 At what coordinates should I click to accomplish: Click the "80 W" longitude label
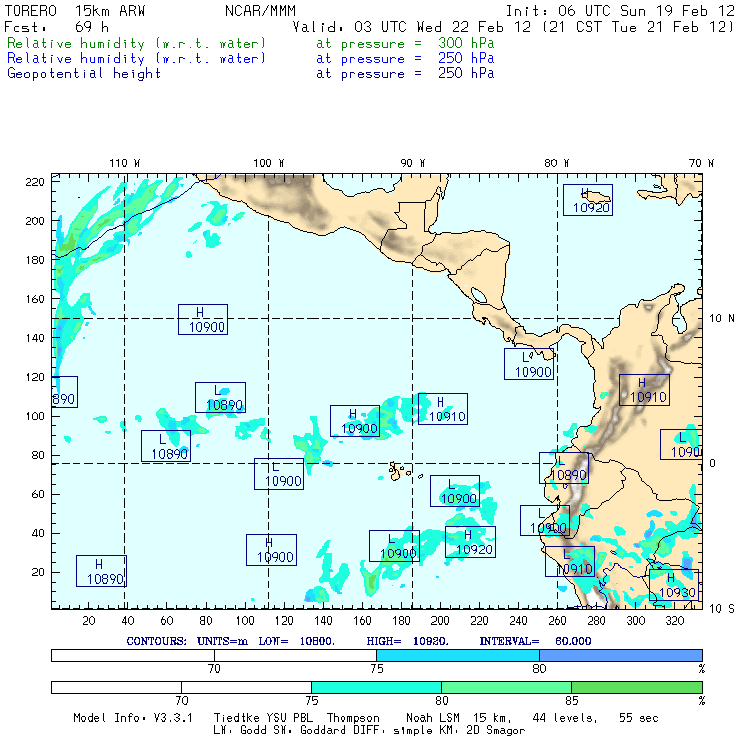click(557, 163)
